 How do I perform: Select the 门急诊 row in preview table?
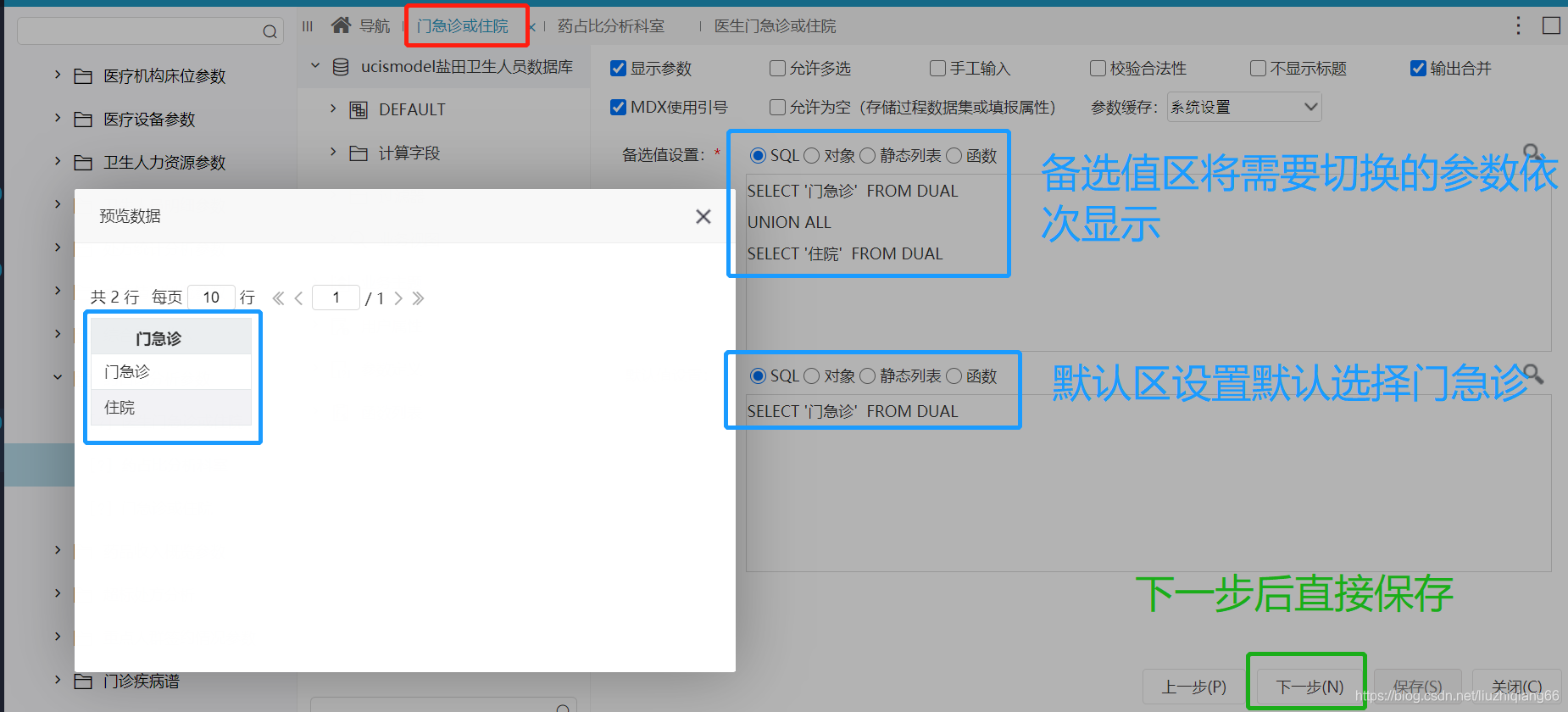[x=171, y=372]
